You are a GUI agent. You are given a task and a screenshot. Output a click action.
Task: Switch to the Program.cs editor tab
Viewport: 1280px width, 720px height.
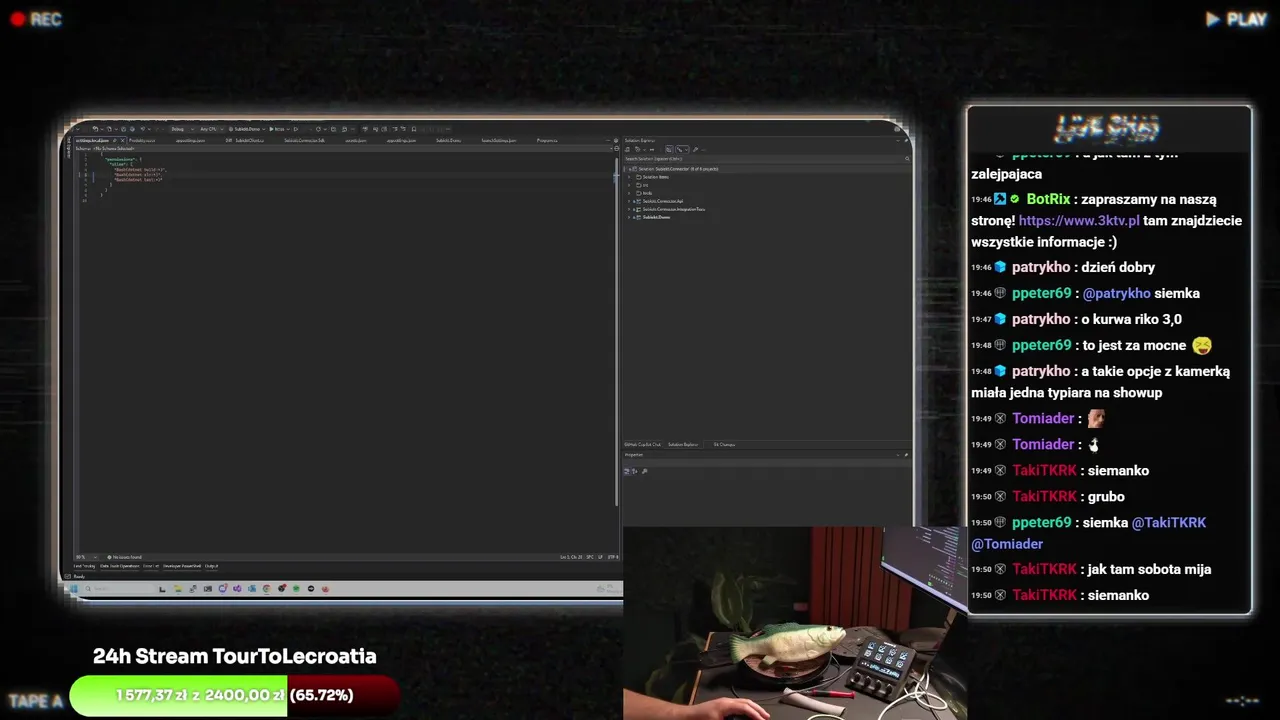[x=547, y=140]
